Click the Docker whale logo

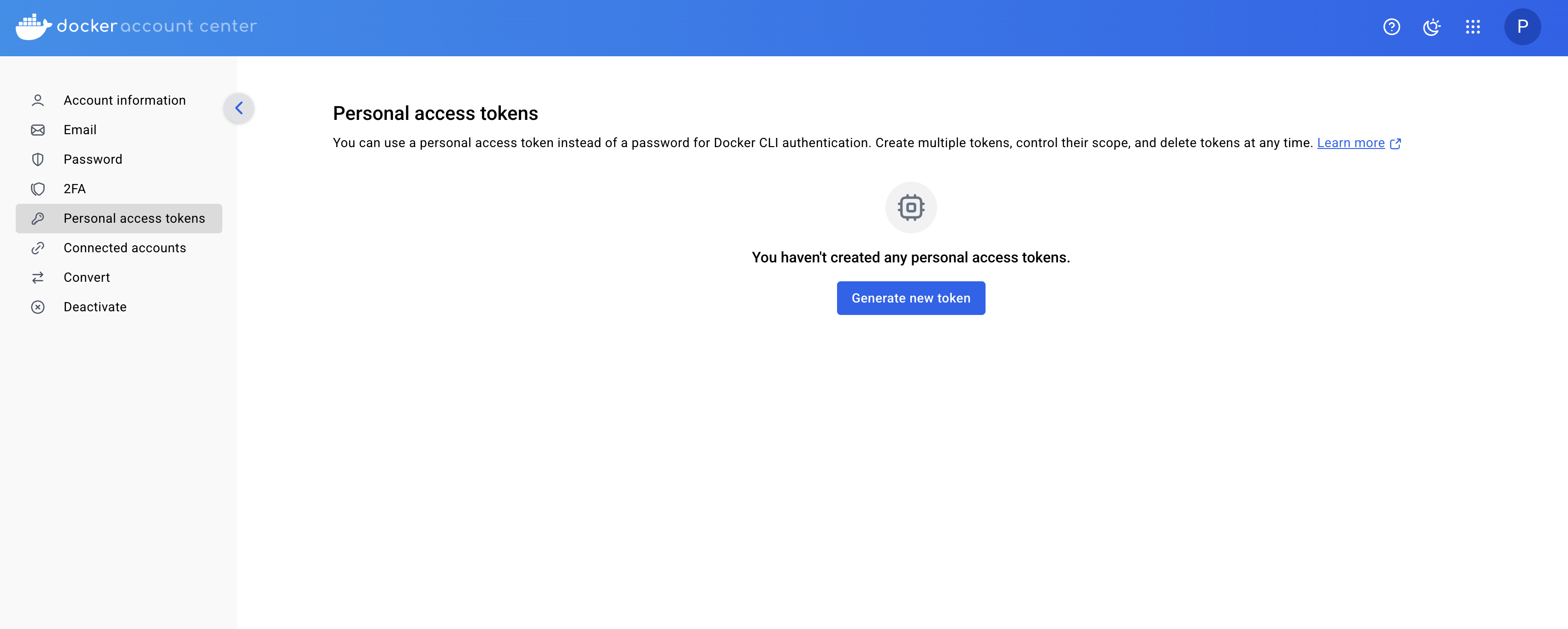pos(34,27)
